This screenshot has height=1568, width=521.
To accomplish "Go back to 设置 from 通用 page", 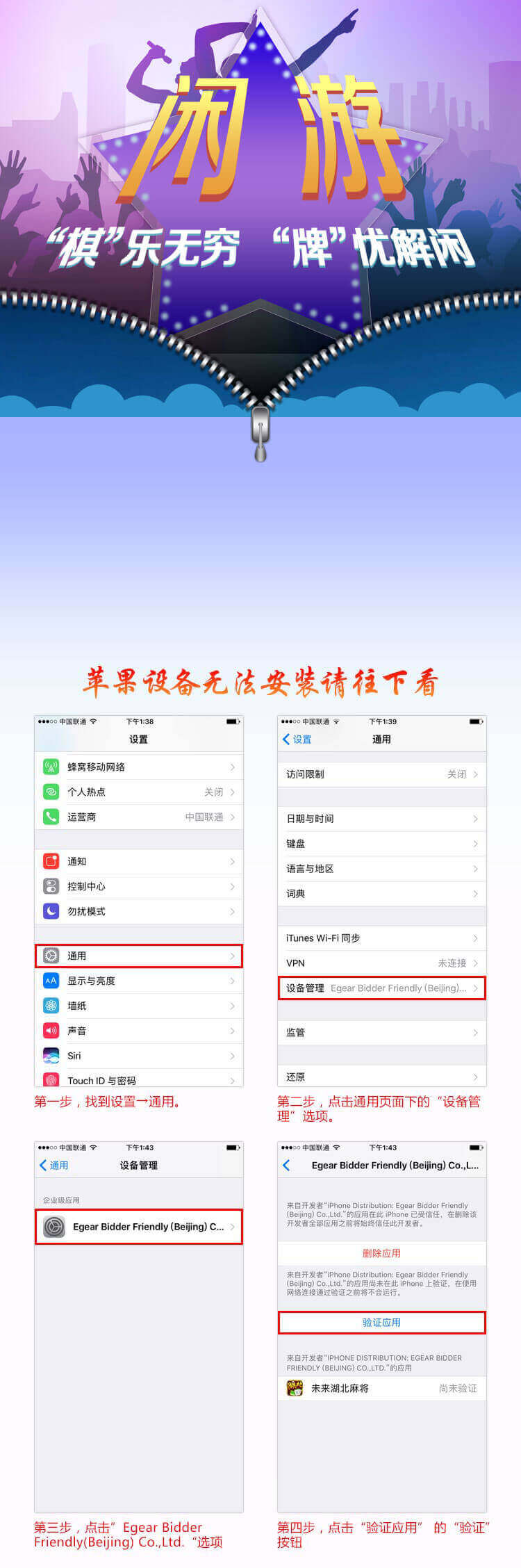I will tap(297, 739).
